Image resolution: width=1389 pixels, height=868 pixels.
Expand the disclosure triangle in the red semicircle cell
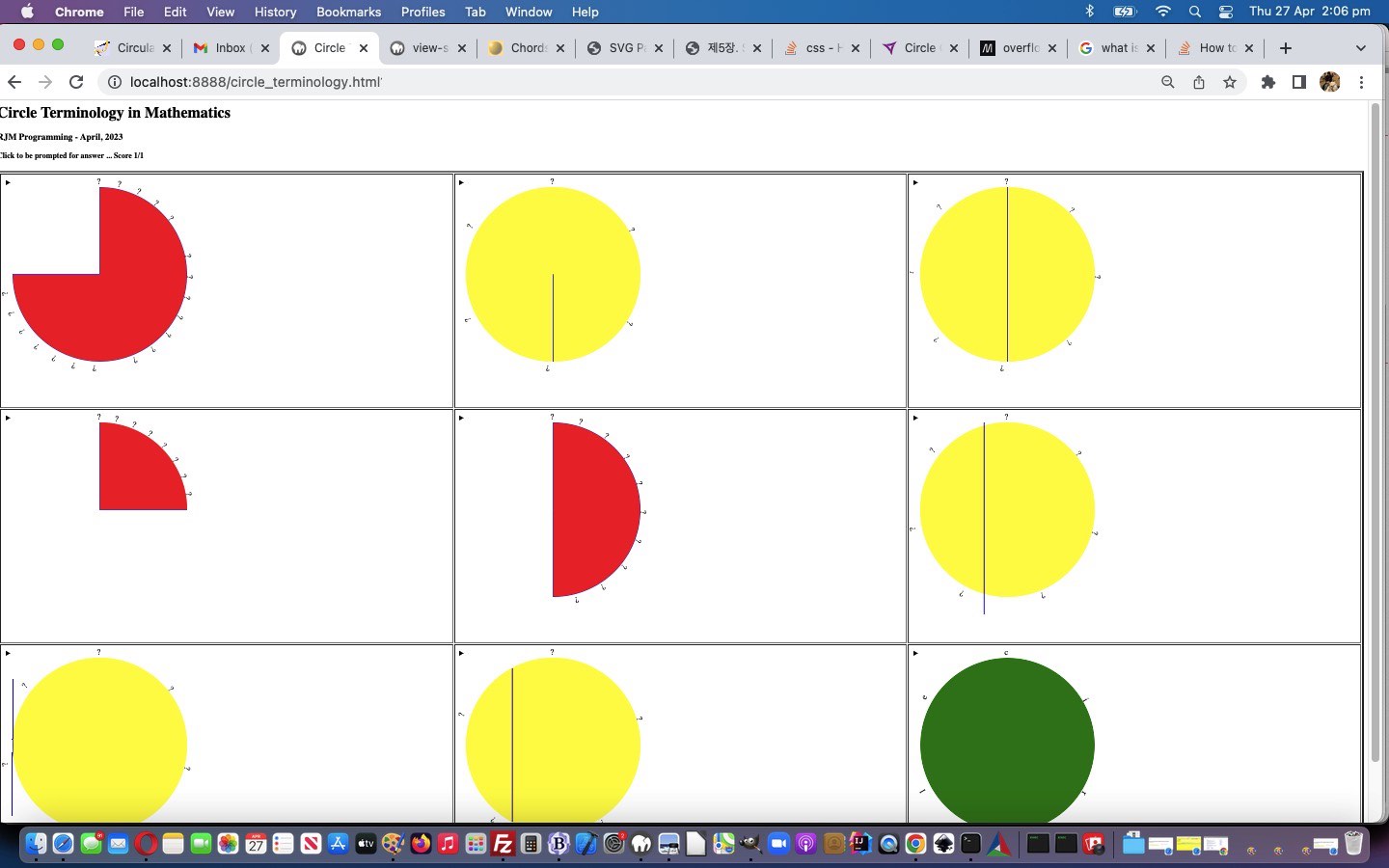[x=461, y=418]
